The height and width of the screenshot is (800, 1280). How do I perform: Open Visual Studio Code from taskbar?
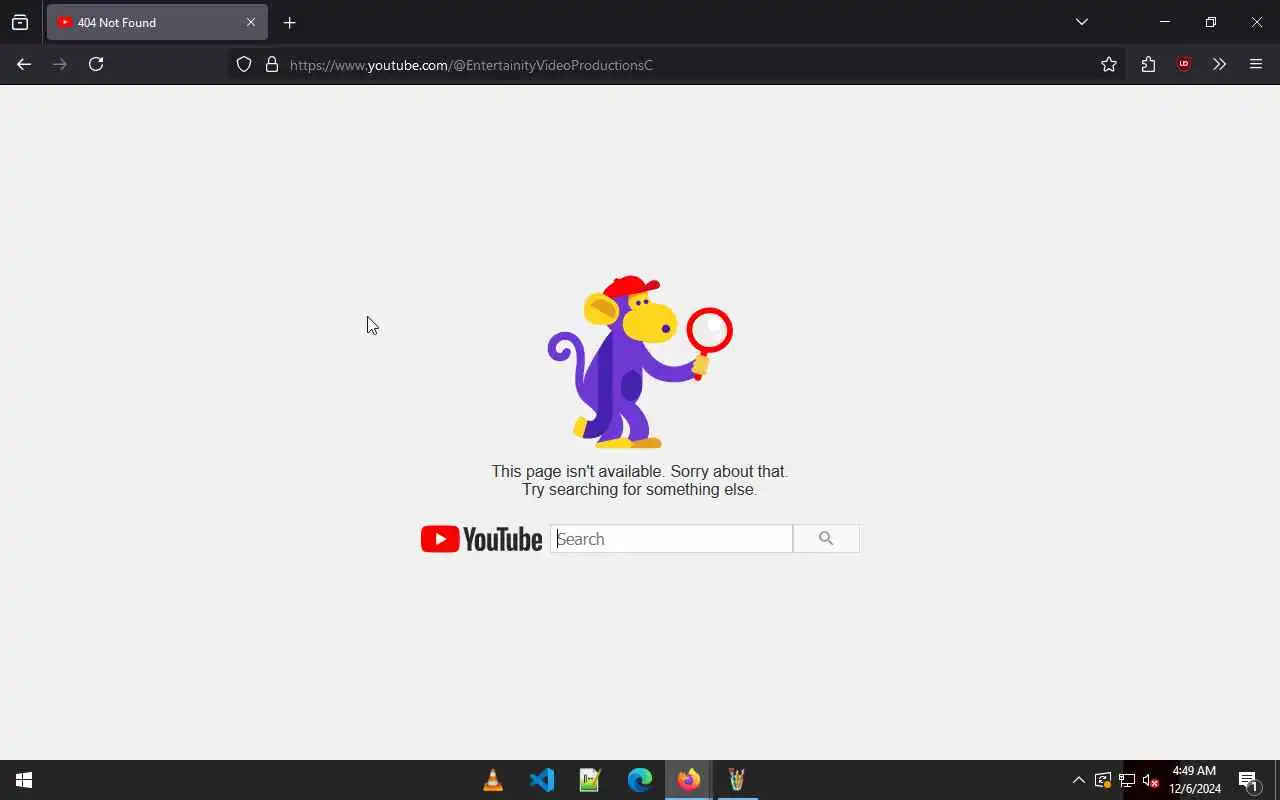coord(542,780)
